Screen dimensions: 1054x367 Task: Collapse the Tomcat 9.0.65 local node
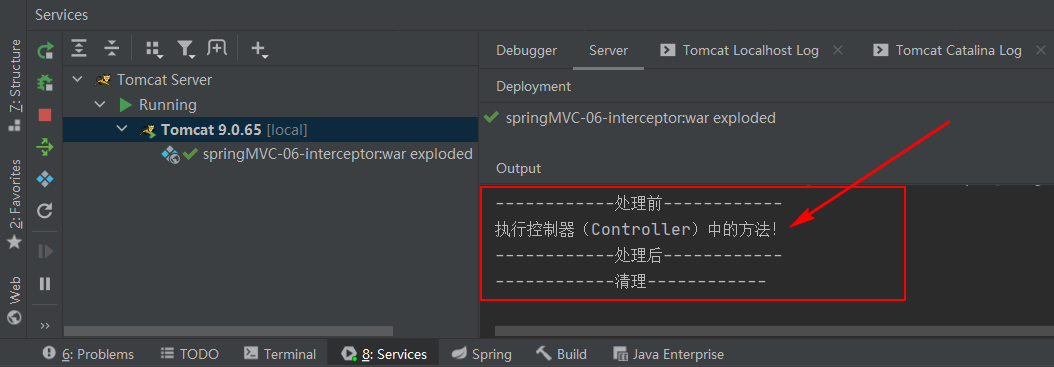(x=122, y=129)
